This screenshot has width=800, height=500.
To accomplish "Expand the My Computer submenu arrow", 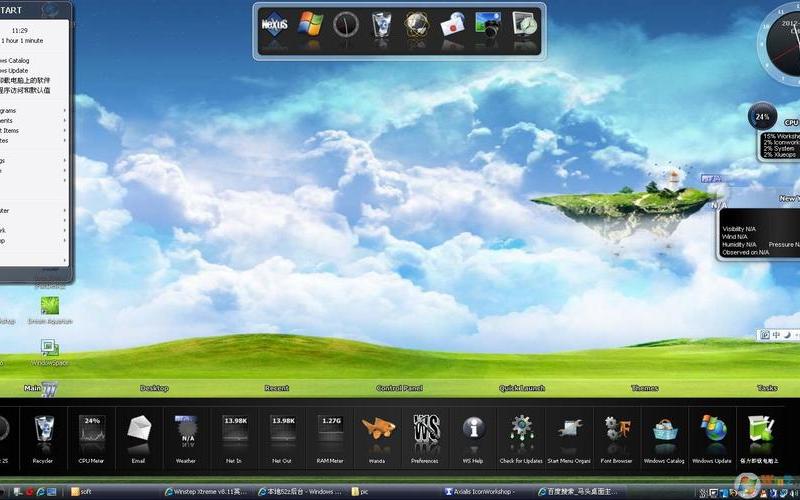I will click(65, 211).
